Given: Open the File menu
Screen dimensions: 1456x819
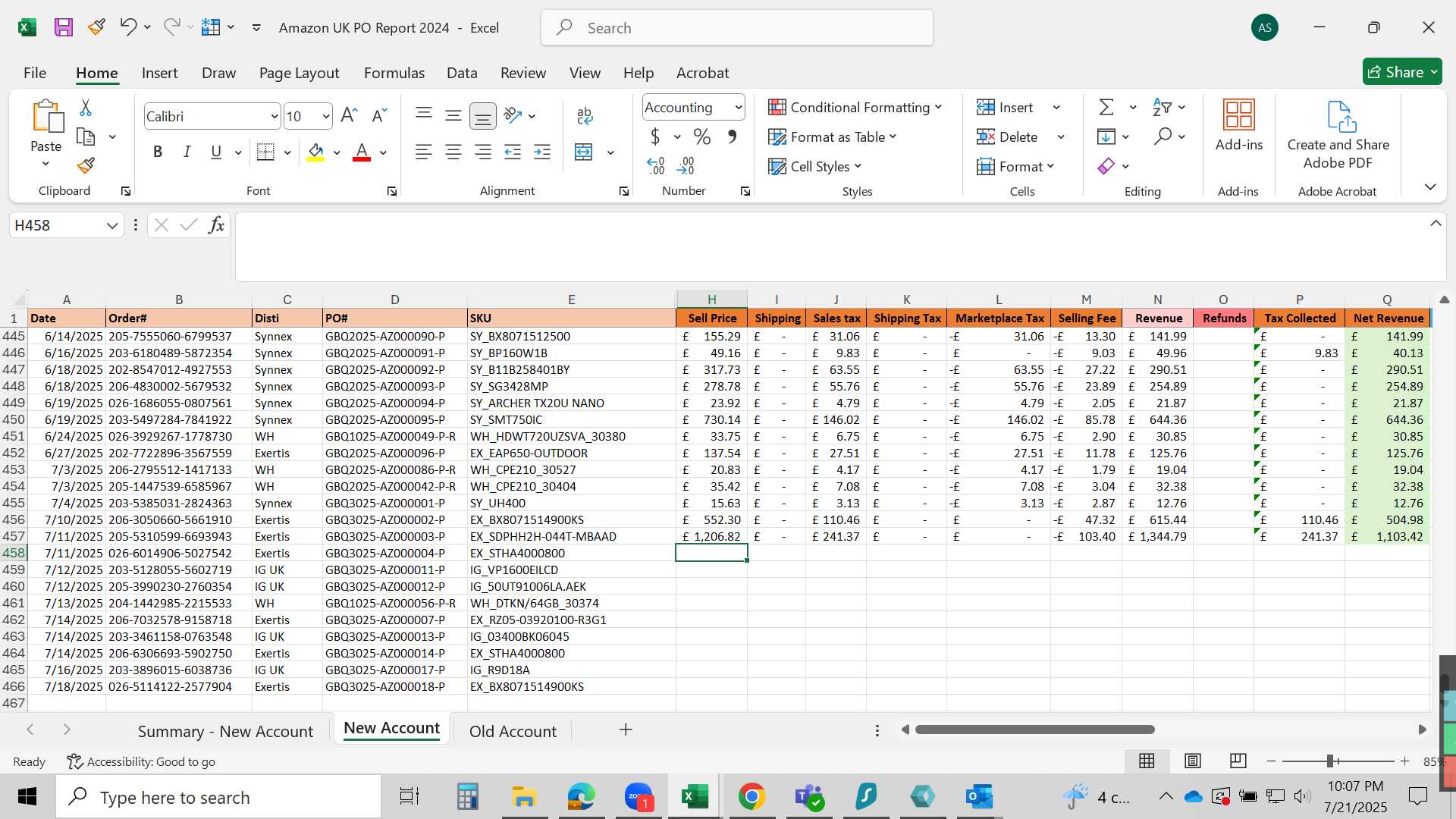Looking at the screenshot, I should (x=35, y=73).
